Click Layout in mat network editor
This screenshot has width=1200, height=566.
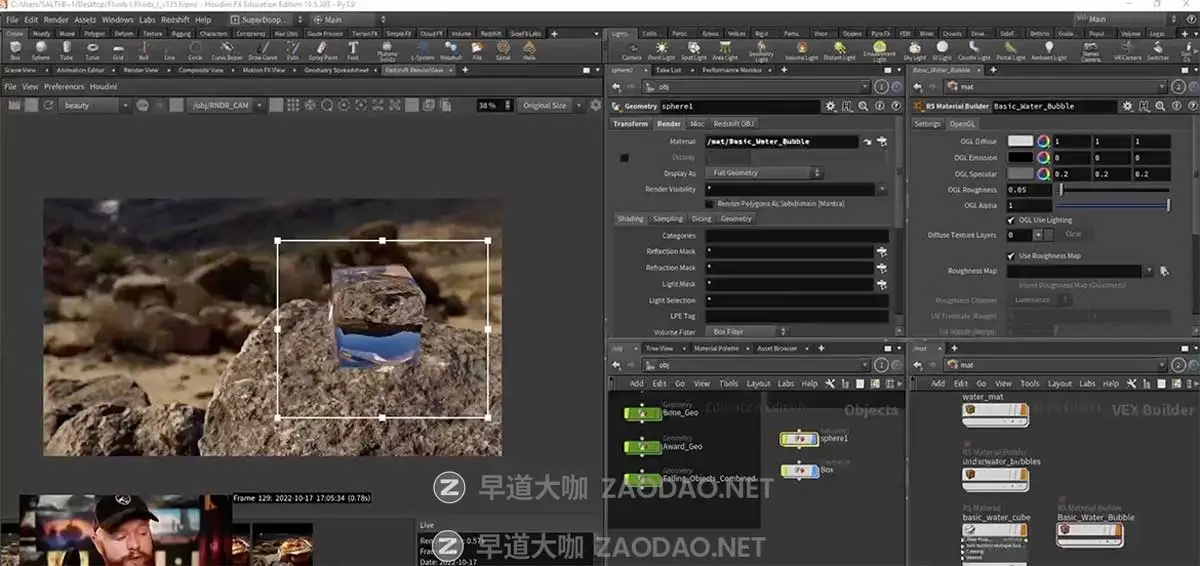[x=1059, y=383]
